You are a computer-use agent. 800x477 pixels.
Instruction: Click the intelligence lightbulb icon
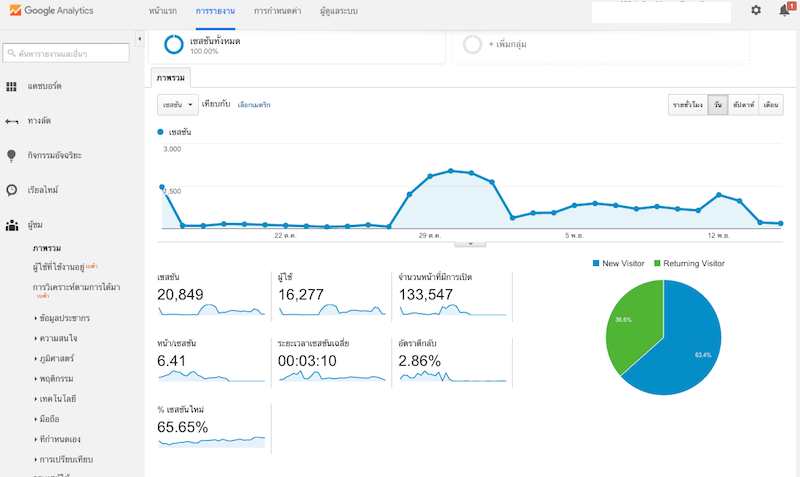point(11,156)
